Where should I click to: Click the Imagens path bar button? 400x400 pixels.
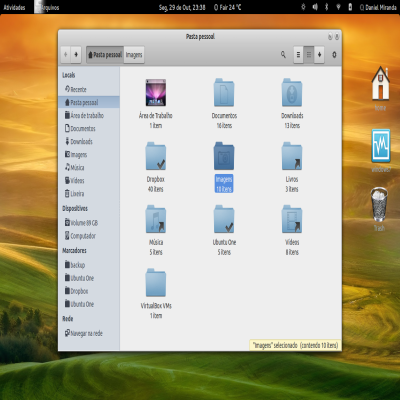(134, 55)
